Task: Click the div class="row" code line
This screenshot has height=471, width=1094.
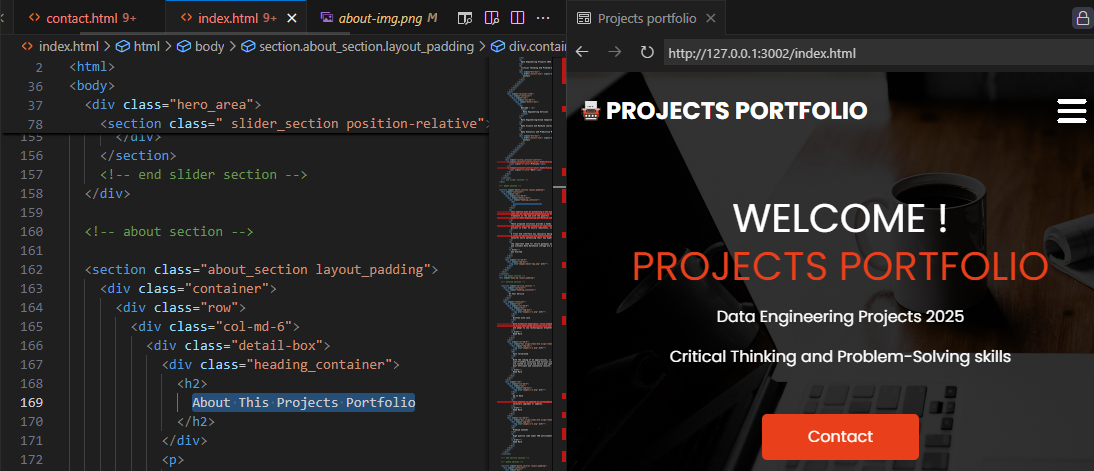Action: [x=181, y=307]
